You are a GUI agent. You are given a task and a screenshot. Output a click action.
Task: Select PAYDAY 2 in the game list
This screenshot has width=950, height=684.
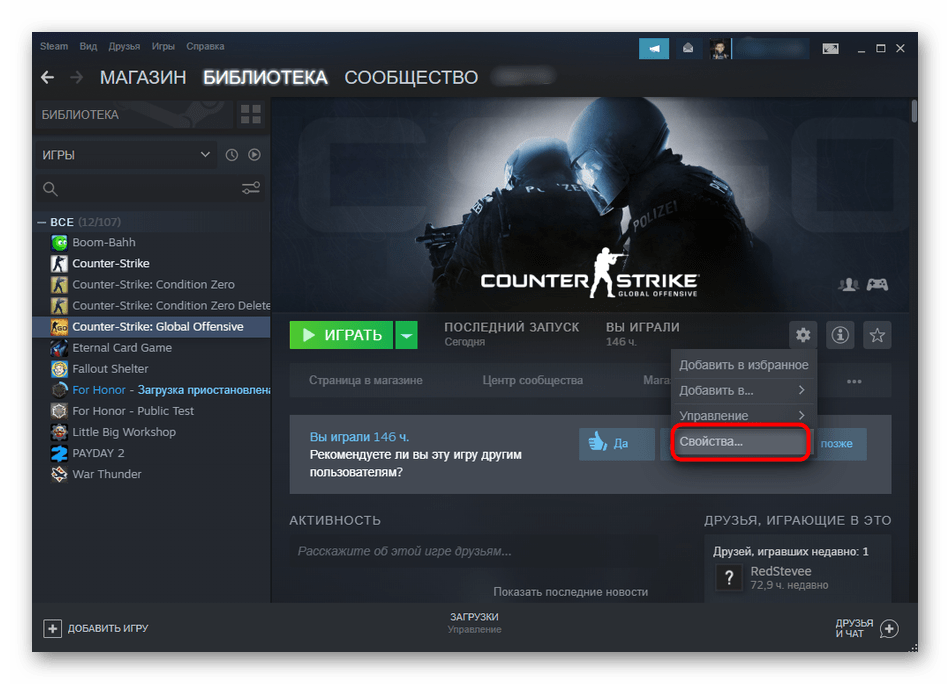tap(98, 453)
